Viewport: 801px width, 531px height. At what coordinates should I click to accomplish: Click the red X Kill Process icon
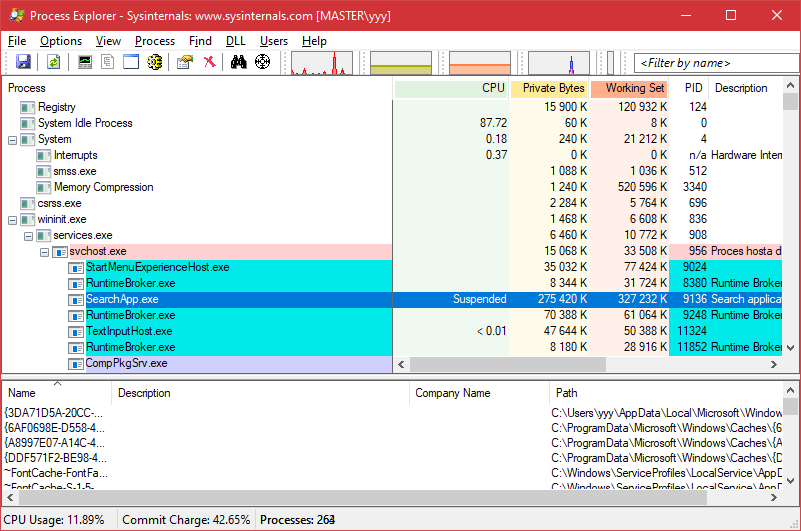click(x=209, y=62)
